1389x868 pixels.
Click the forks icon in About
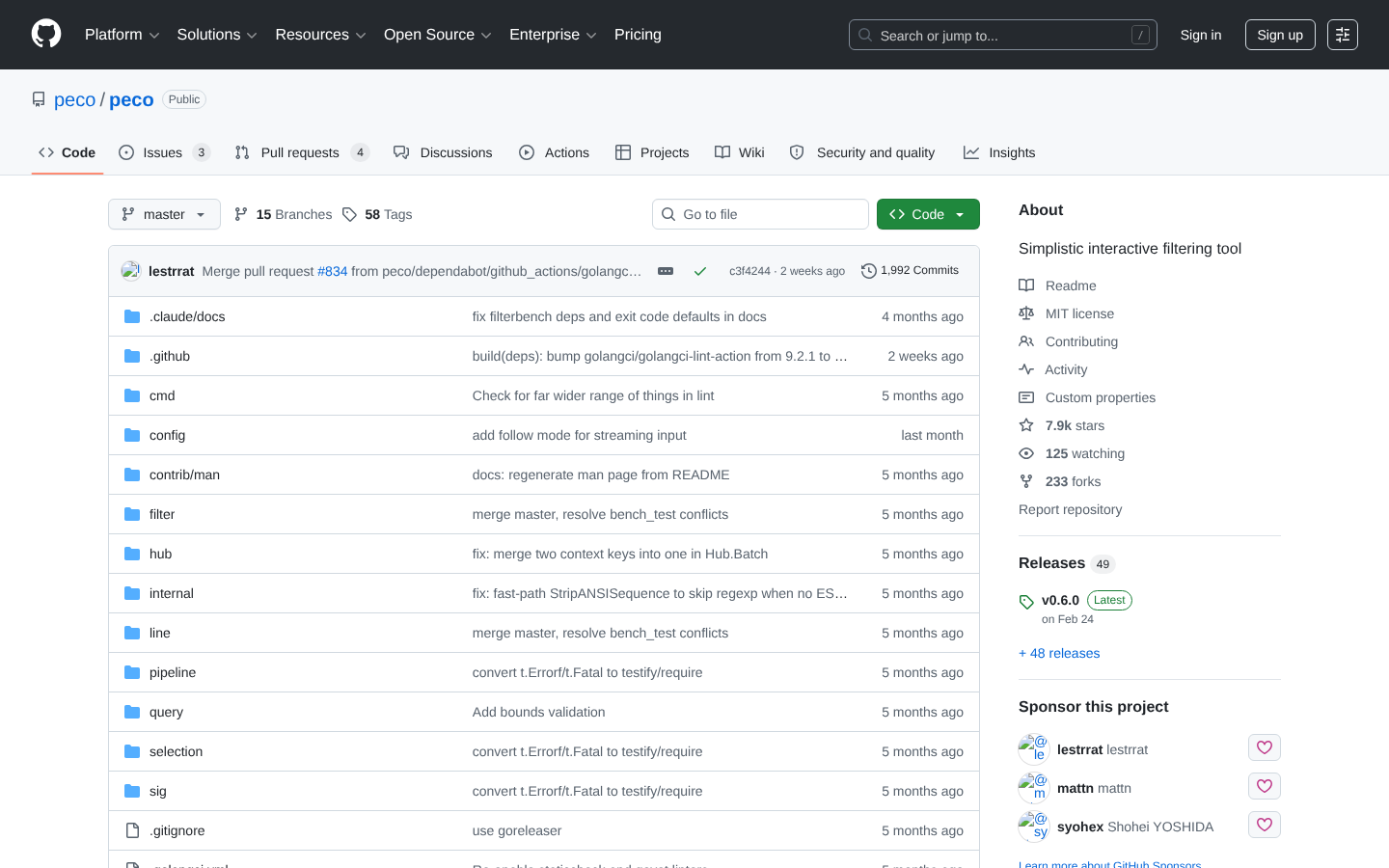coord(1026,481)
